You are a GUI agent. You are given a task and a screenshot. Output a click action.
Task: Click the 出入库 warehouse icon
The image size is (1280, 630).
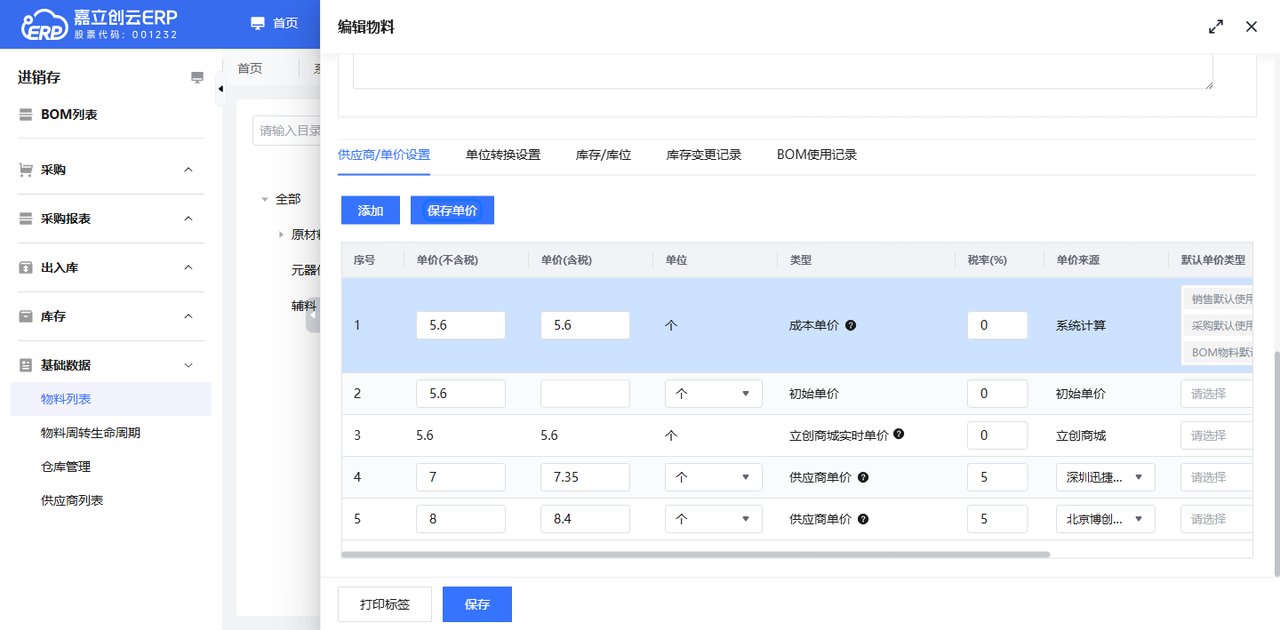click(x=26, y=268)
